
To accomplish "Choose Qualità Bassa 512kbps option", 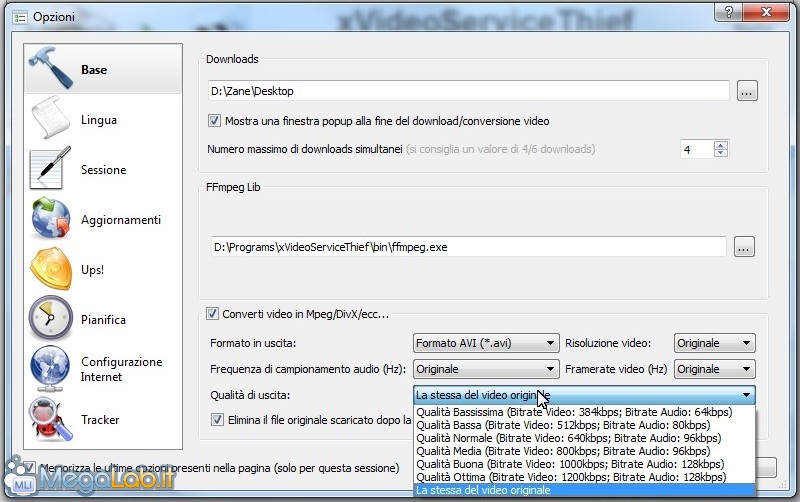I will 584,425.
